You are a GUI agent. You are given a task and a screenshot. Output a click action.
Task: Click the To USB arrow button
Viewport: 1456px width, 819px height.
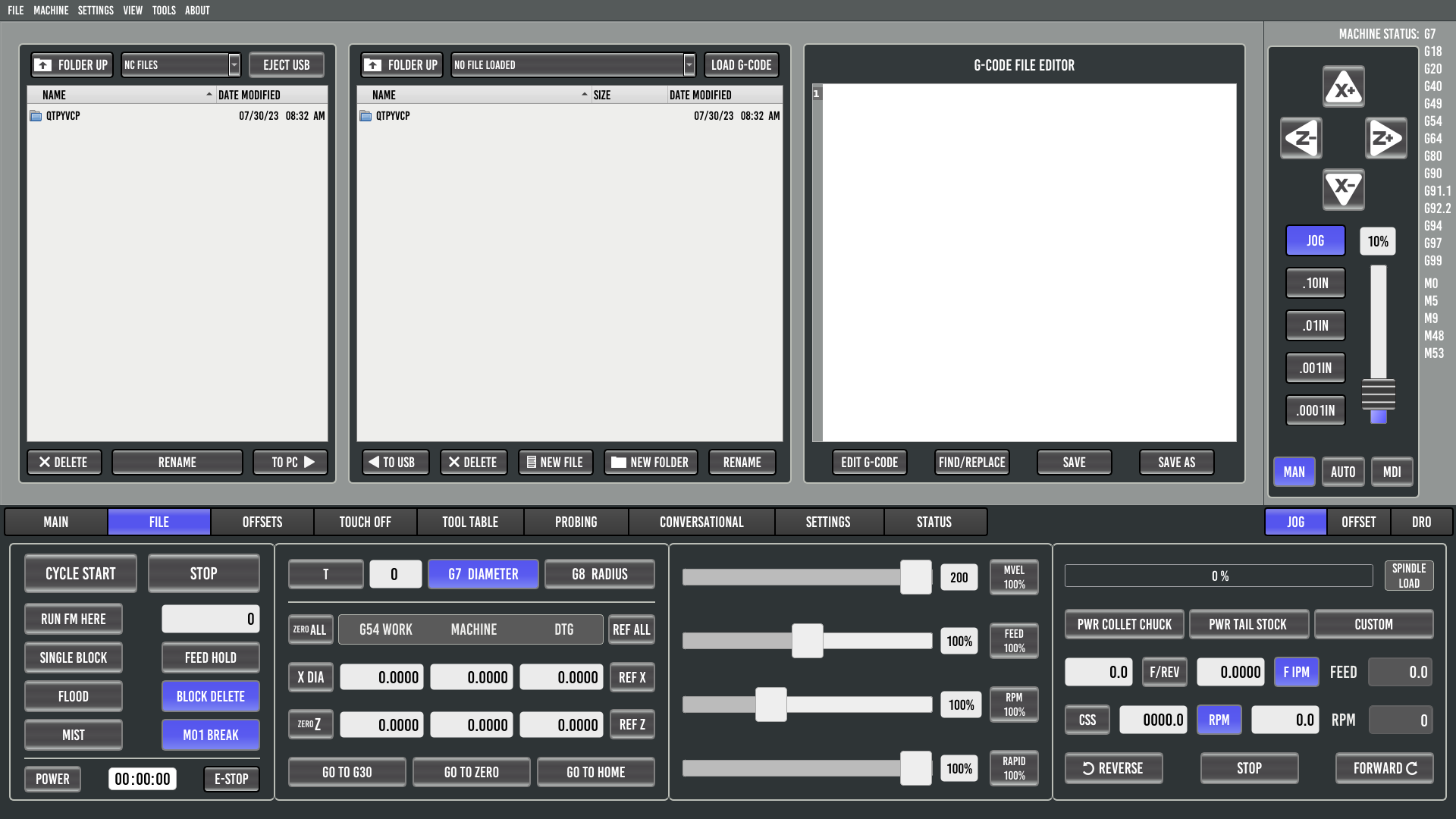pos(395,463)
